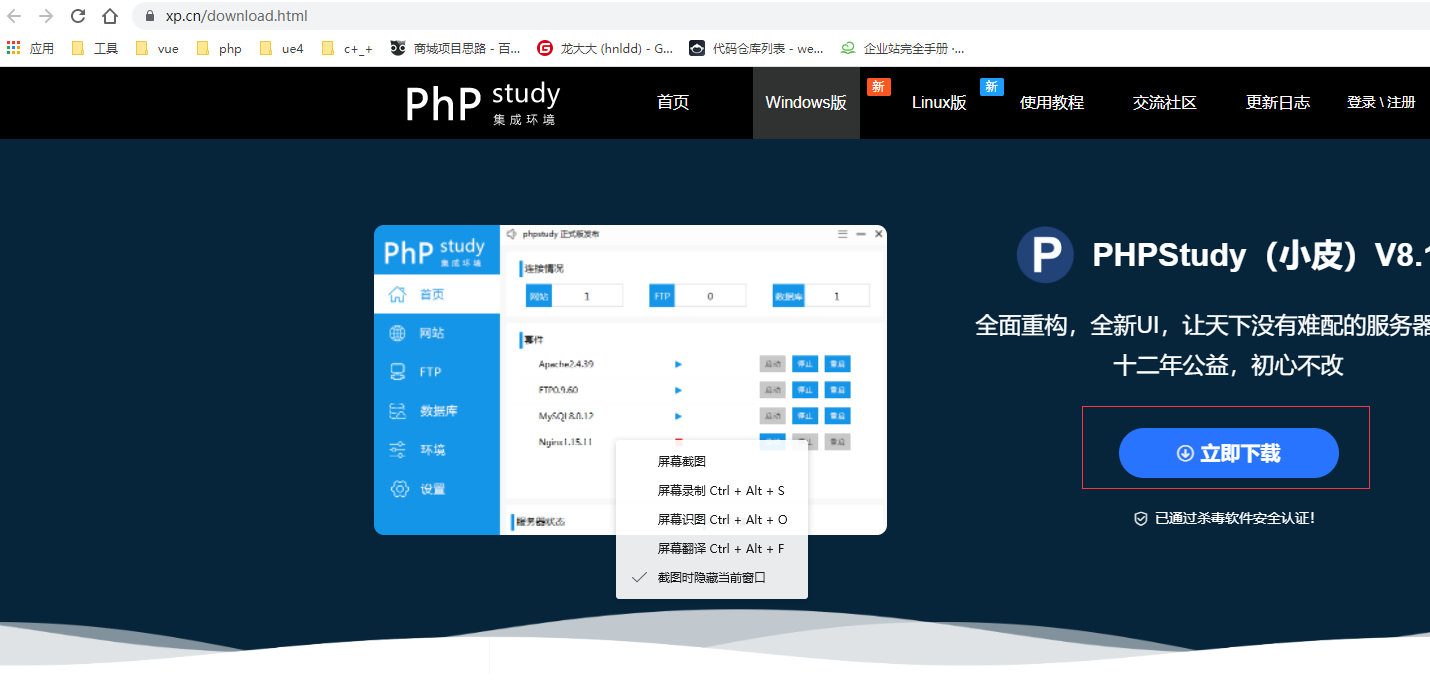Open the php bookmark folder
This screenshot has height=687, width=1430.
220,48
